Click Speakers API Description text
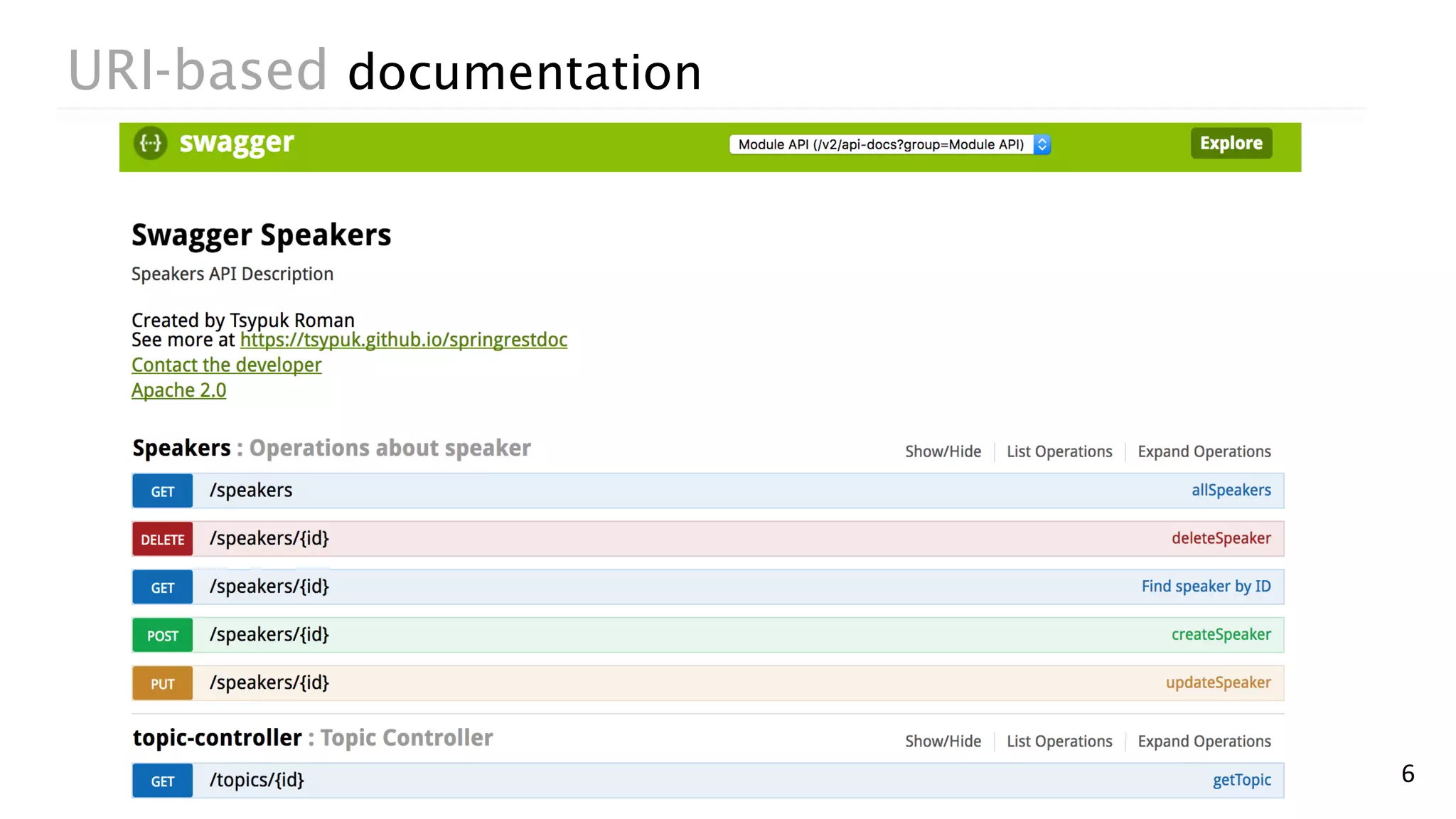The image size is (1456, 819). pyautogui.click(x=232, y=274)
